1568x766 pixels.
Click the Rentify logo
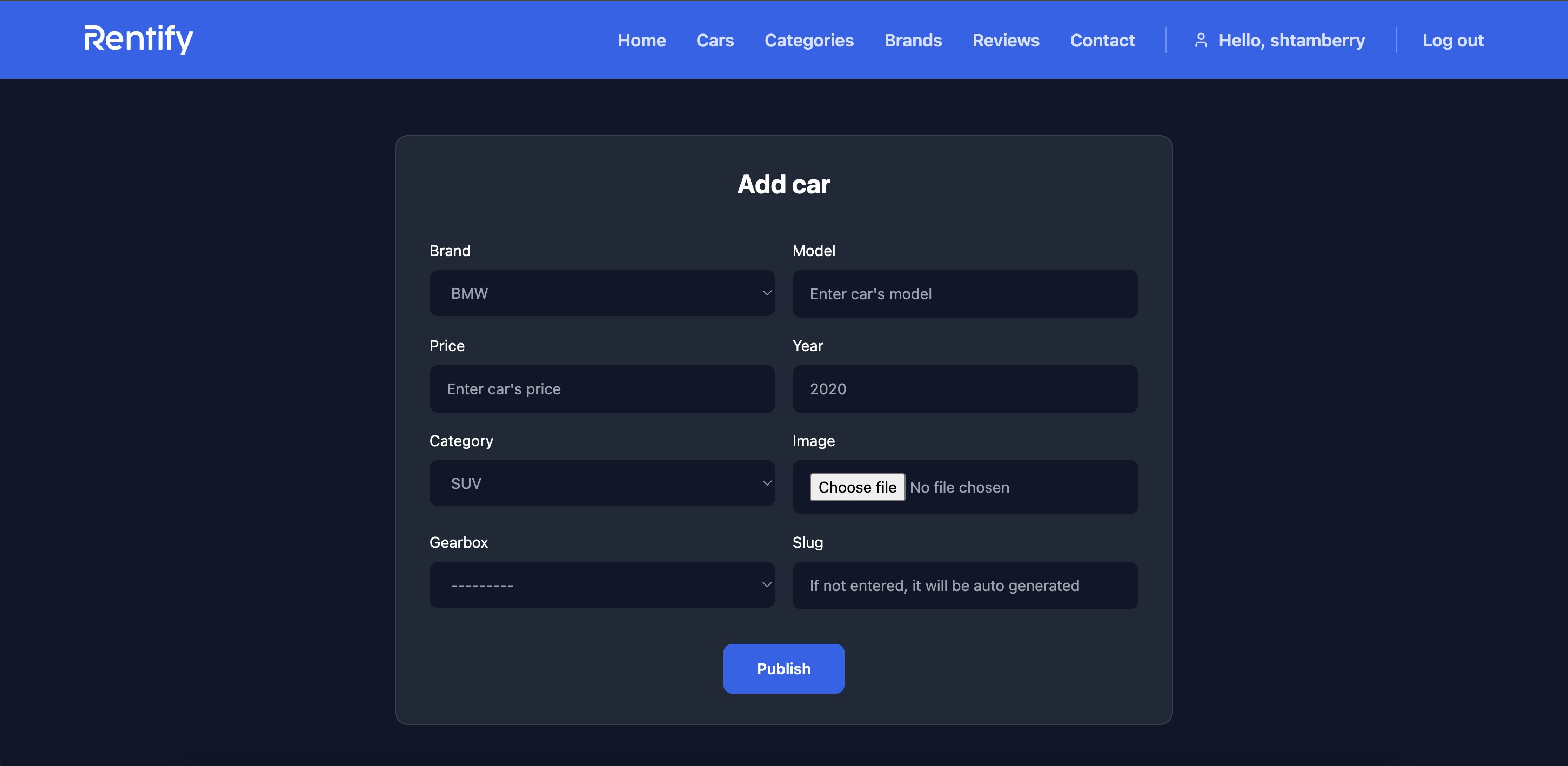[x=139, y=39]
